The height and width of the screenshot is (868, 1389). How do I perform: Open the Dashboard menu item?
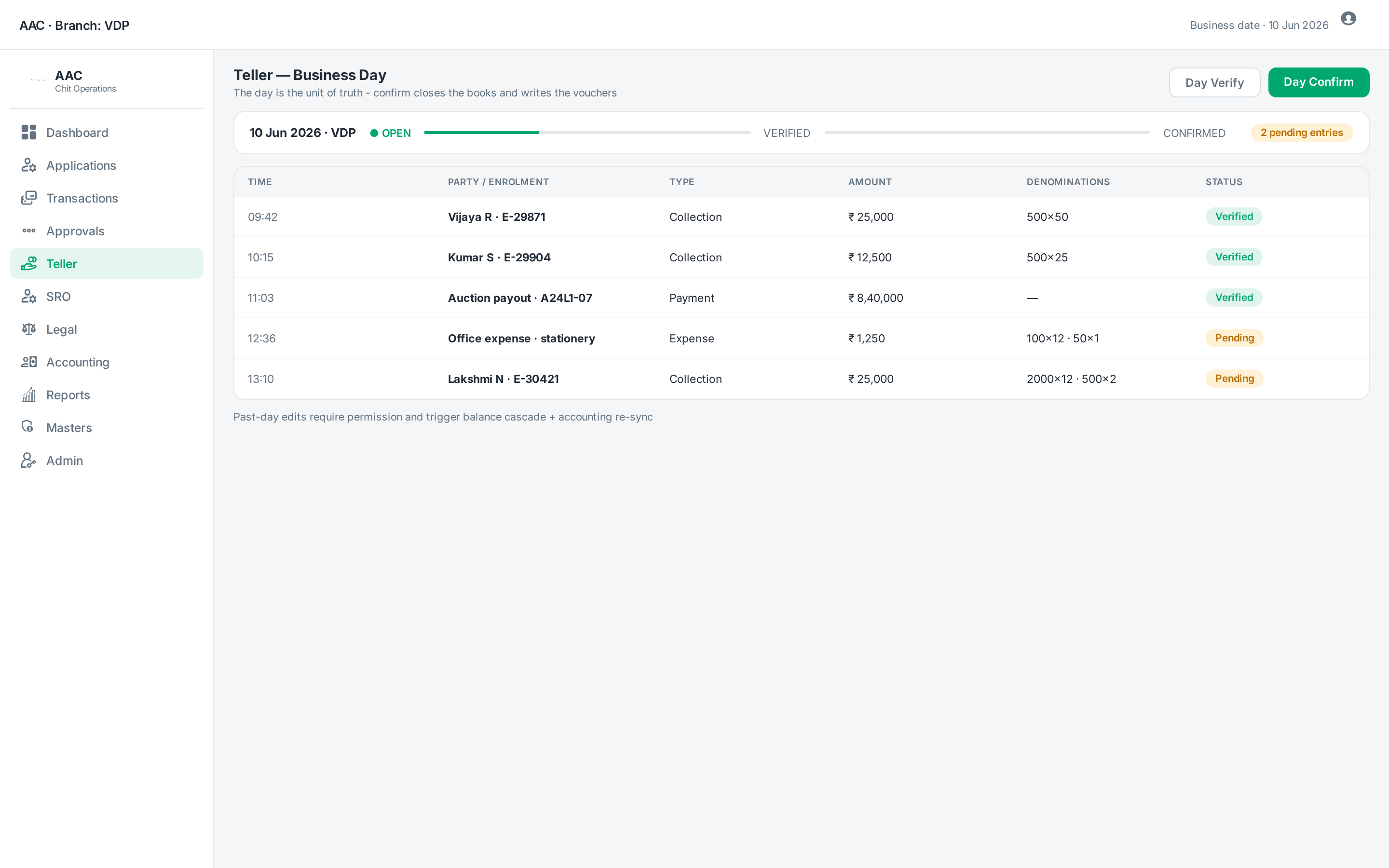pyautogui.click(x=107, y=133)
